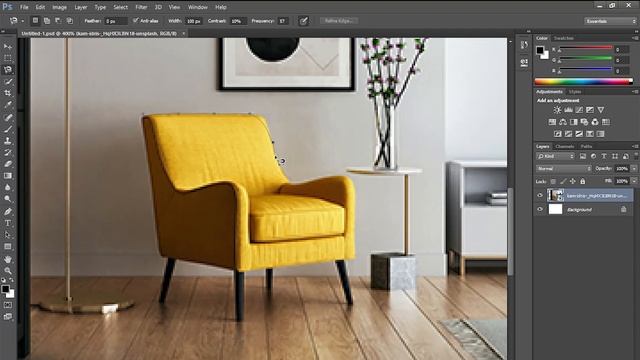This screenshot has width=640, height=360.
Task: Open the Layer menu
Action: [x=80, y=7]
